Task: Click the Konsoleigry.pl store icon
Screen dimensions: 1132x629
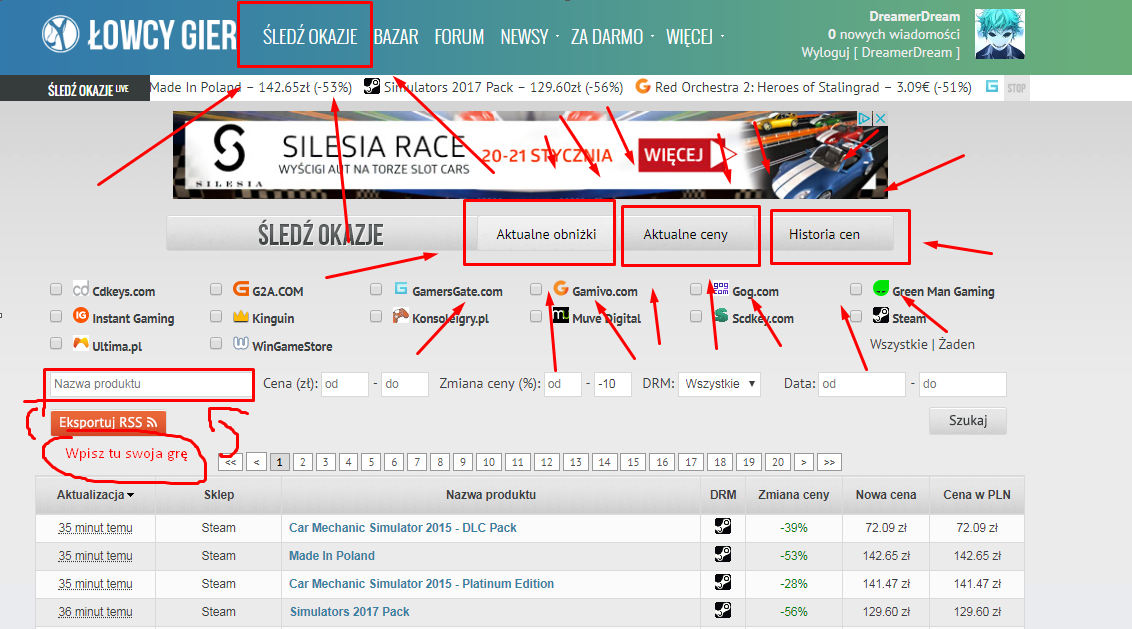Action: [401, 316]
